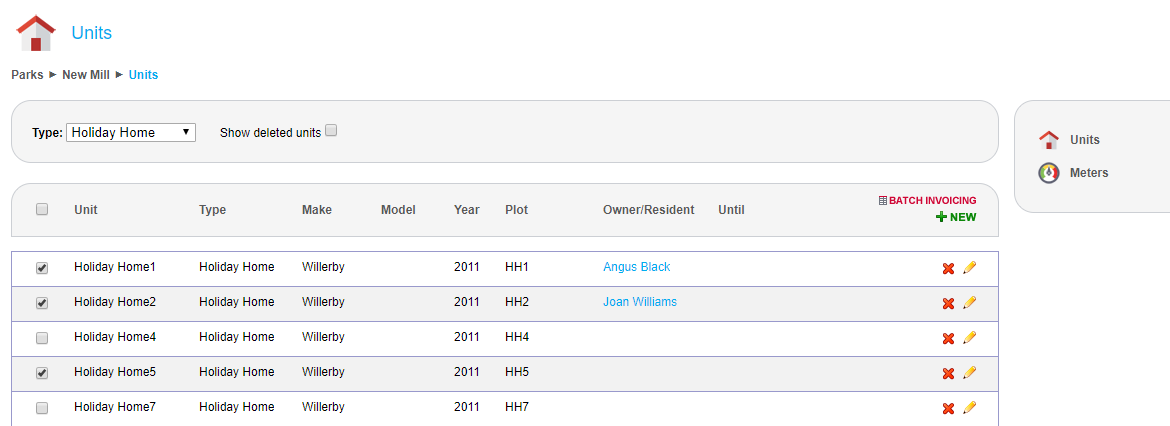Viewport: 1170px width, 426px height.
Task: Open resident Joan Williams link
Action: pyautogui.click(x=639, y=302)
